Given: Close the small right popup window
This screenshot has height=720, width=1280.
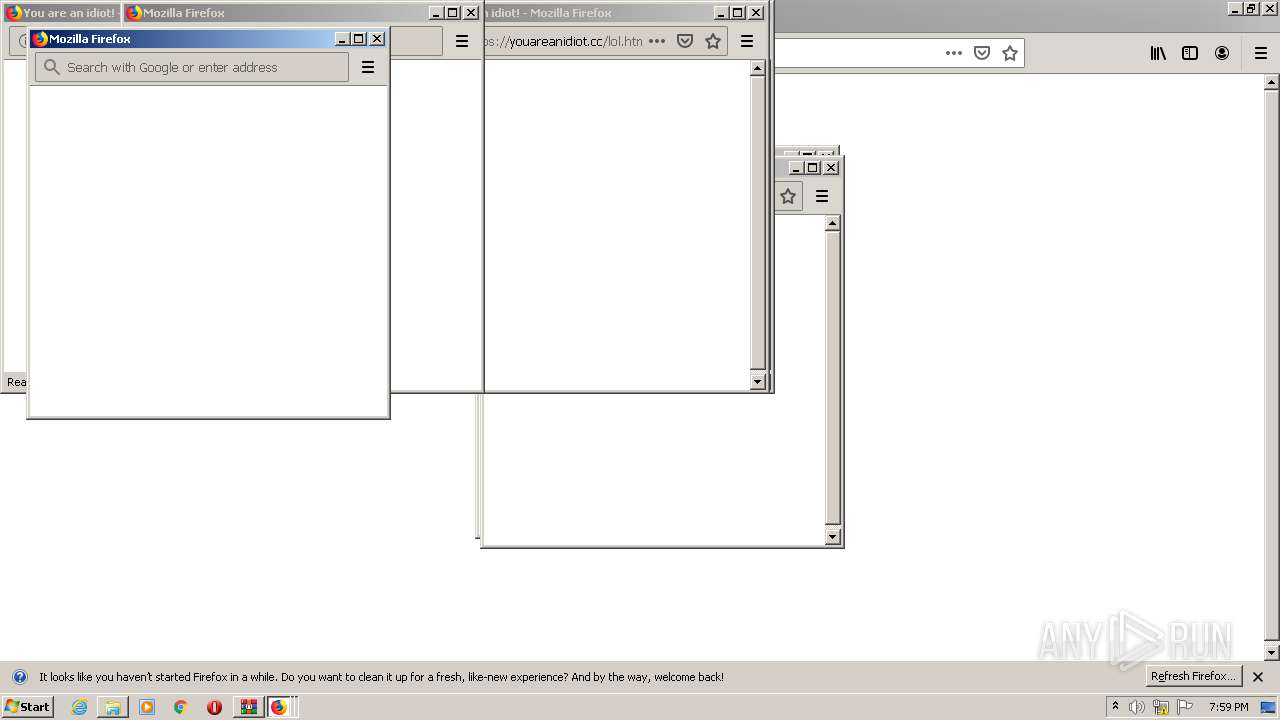Looking at the screenshot, I should coord(831,168).
